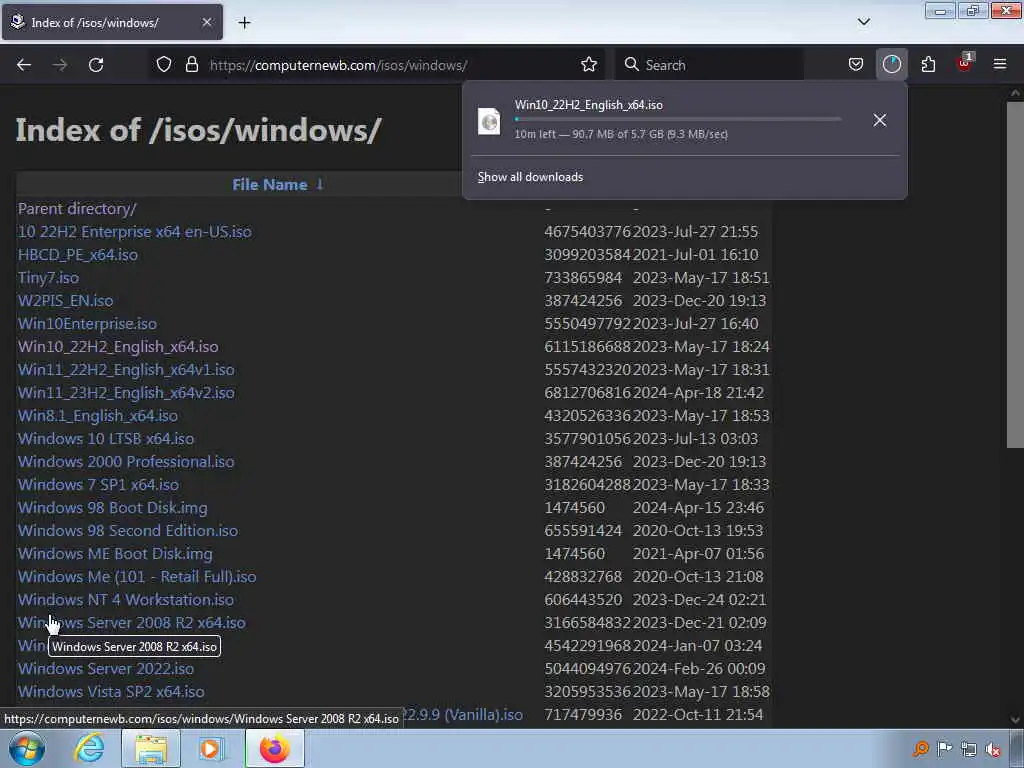
Task: Click the muted volume tray icon
Action: pos(993,749)
